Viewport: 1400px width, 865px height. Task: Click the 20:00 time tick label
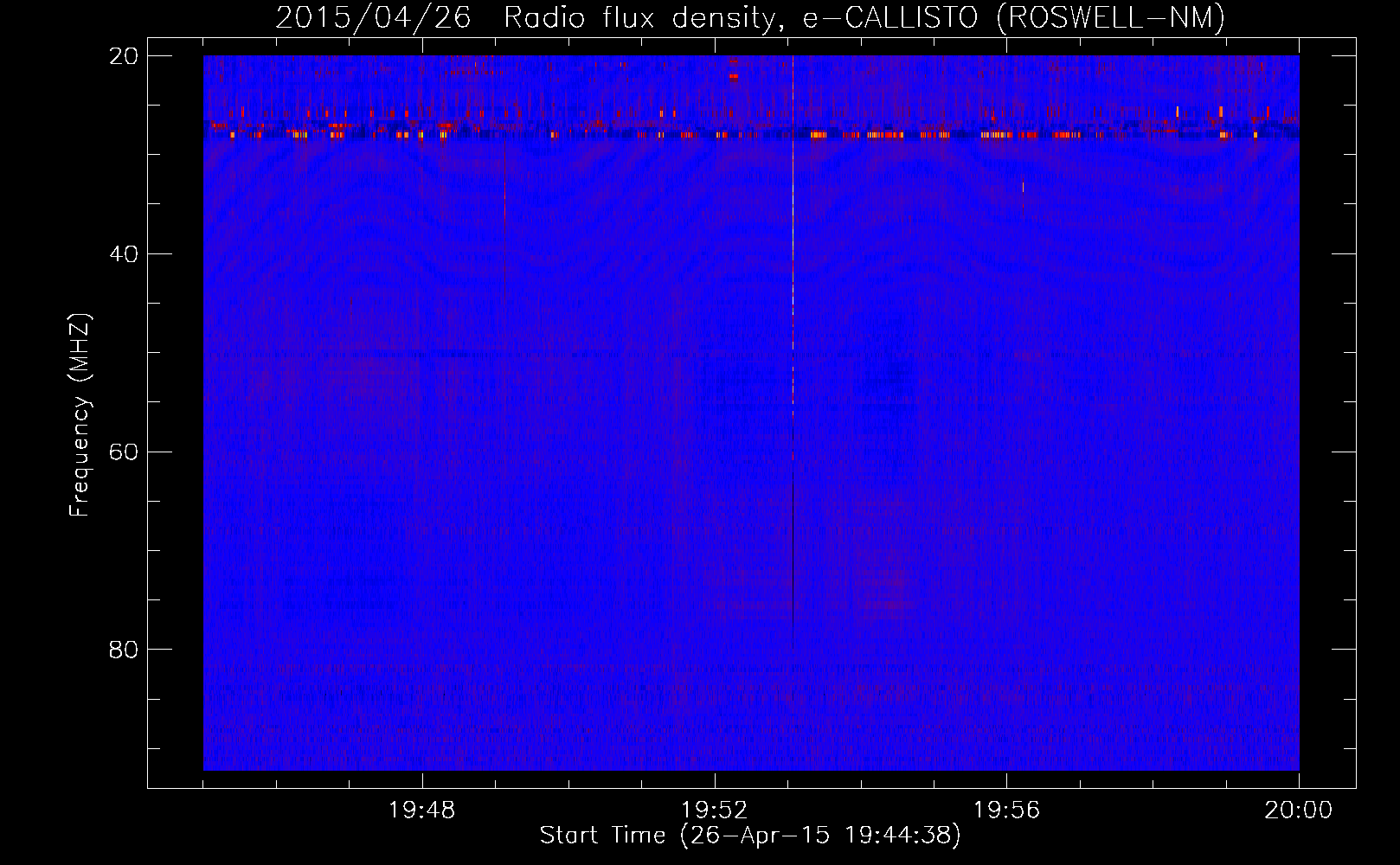coord(1299,811)
